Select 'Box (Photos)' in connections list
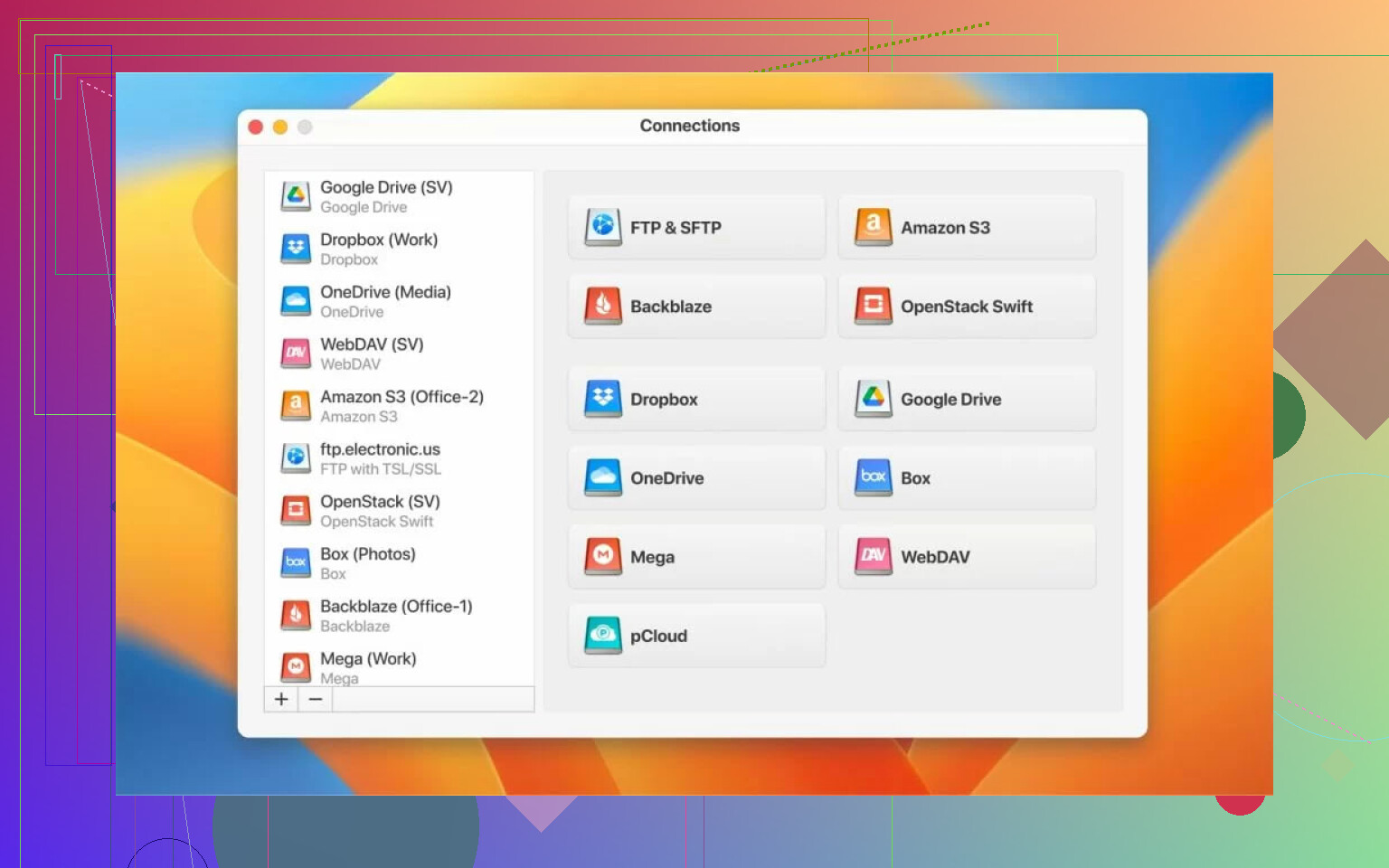Screen dimensions: 1389x868 pyautogui.click(x=399, y=563)
